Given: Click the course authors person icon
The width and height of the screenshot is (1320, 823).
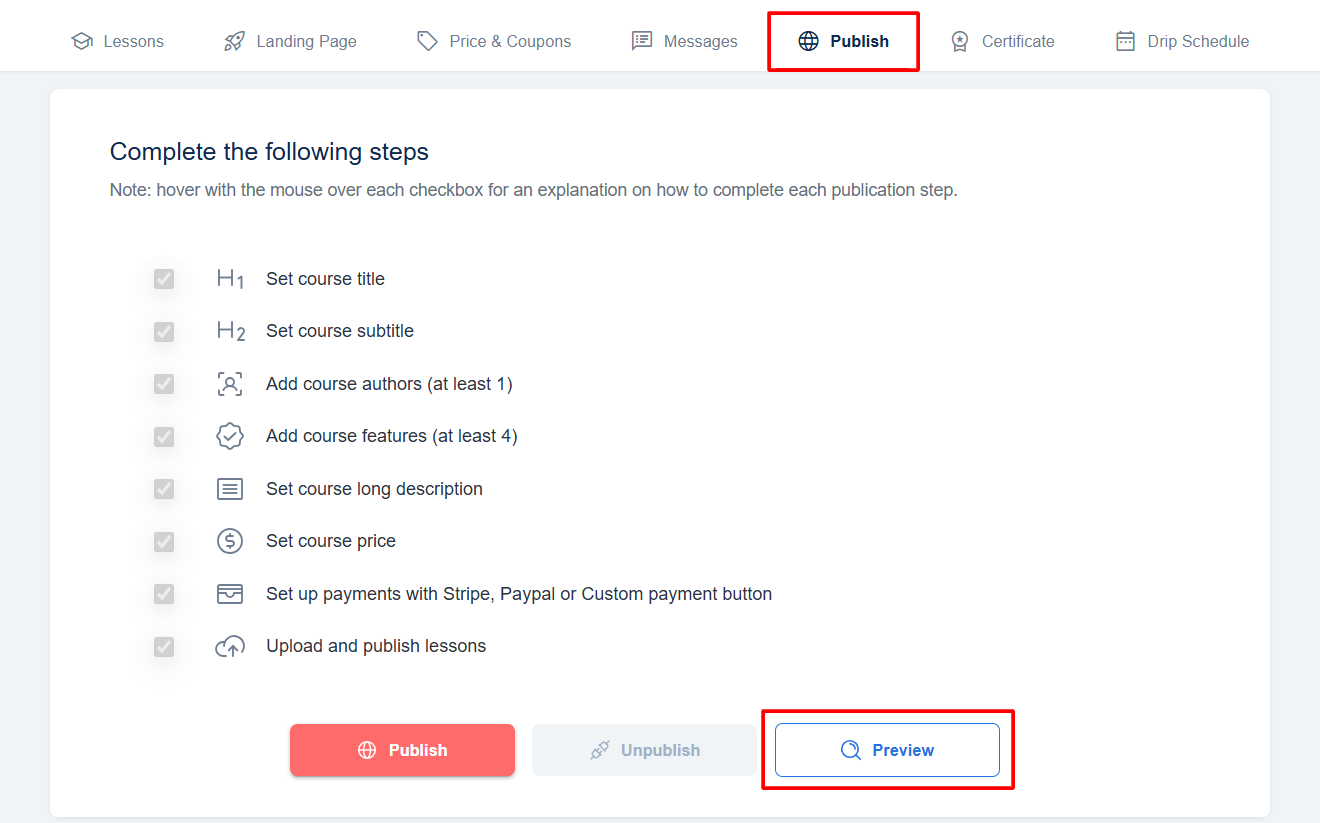Looking at the screenshot, I should click(x=230, y=384).
